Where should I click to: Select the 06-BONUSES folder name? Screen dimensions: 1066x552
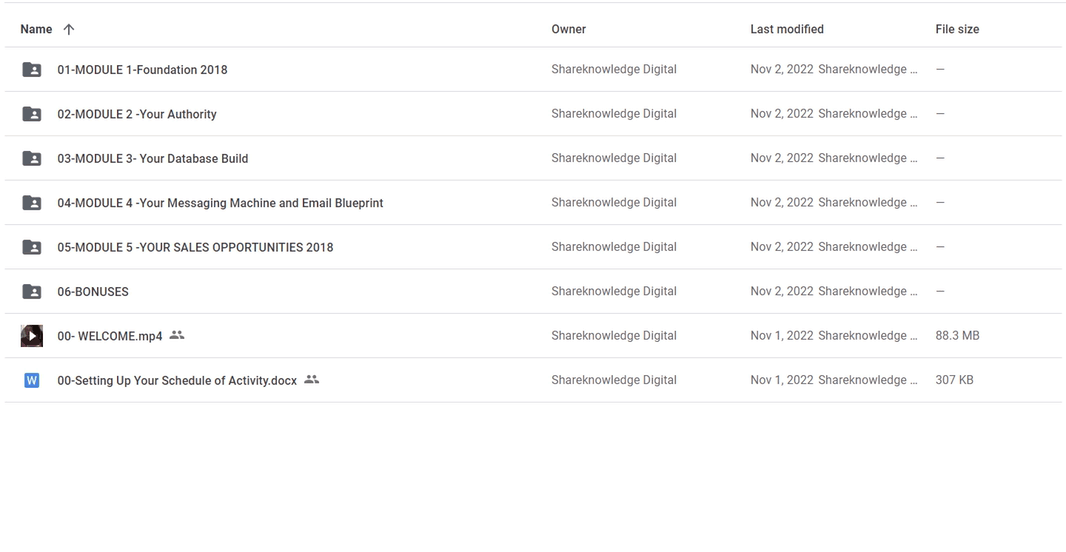(93, 292)
